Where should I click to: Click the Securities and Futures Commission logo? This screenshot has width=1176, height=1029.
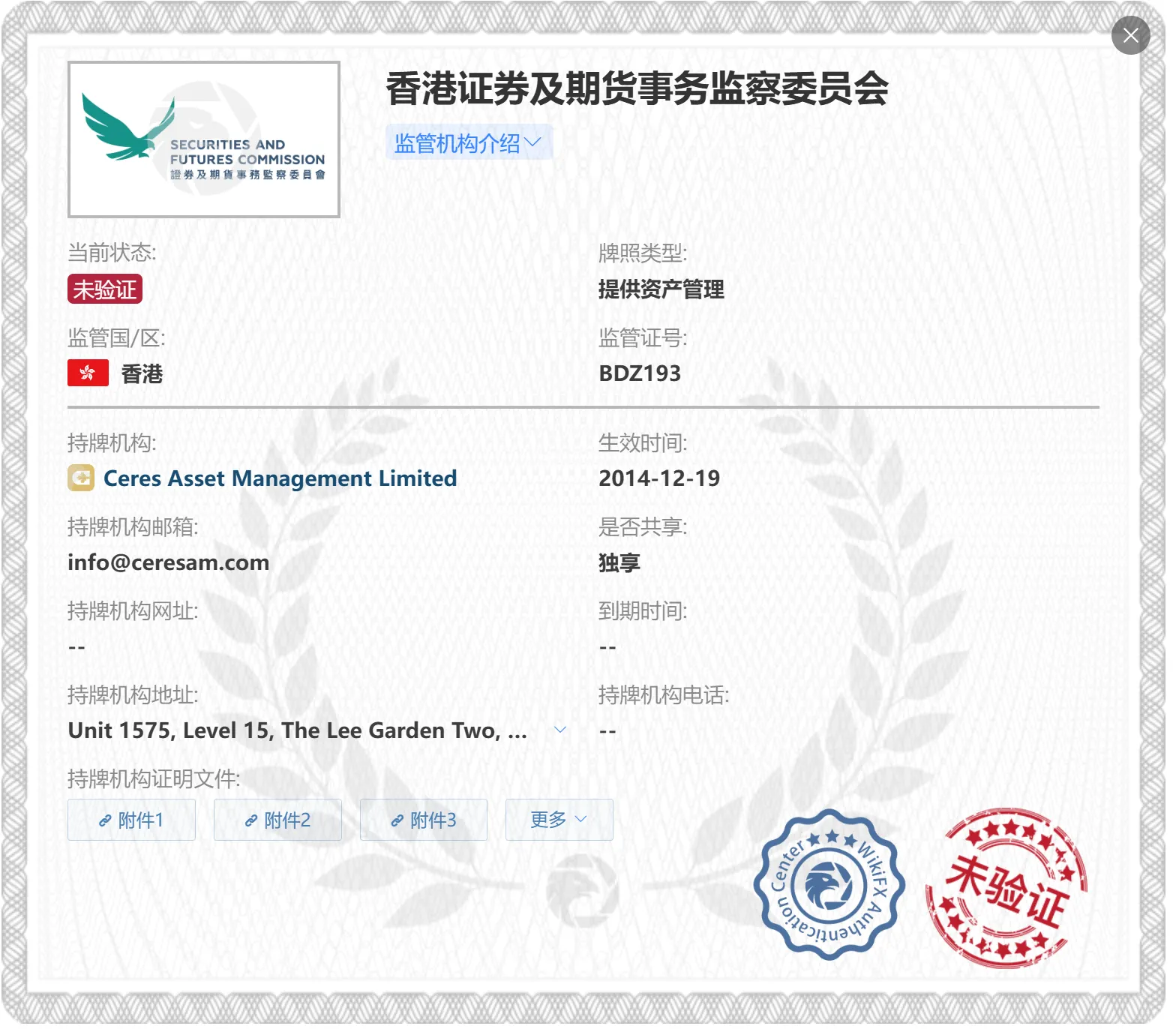click(x=204, y=139)
